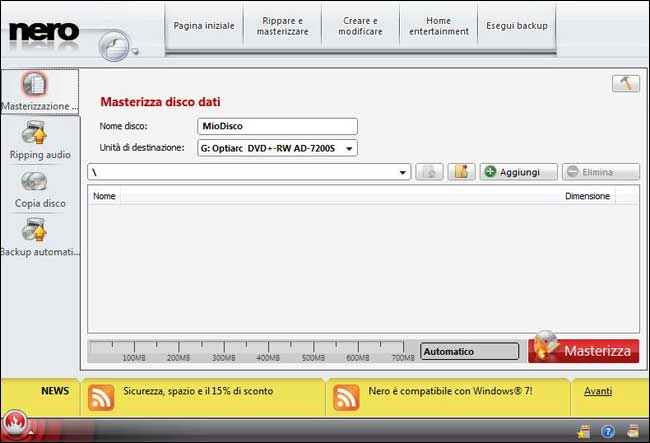Open the blue help question mark icon
This screenshot has height=443, width=650.
point(607,431)
